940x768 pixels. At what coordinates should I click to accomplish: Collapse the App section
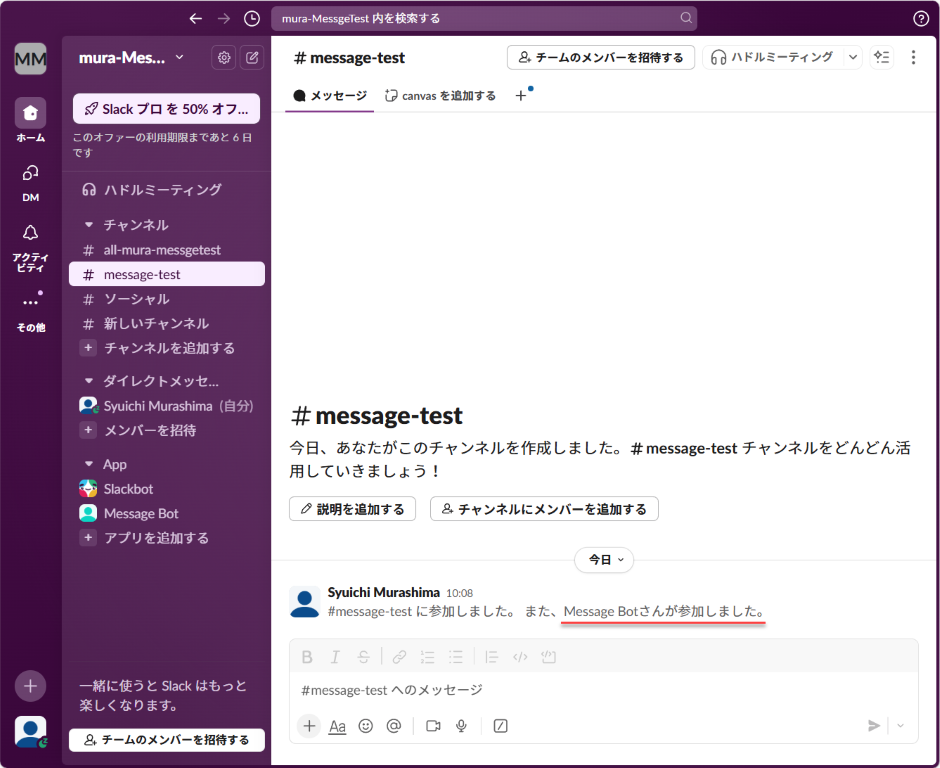tap(89, 464)
